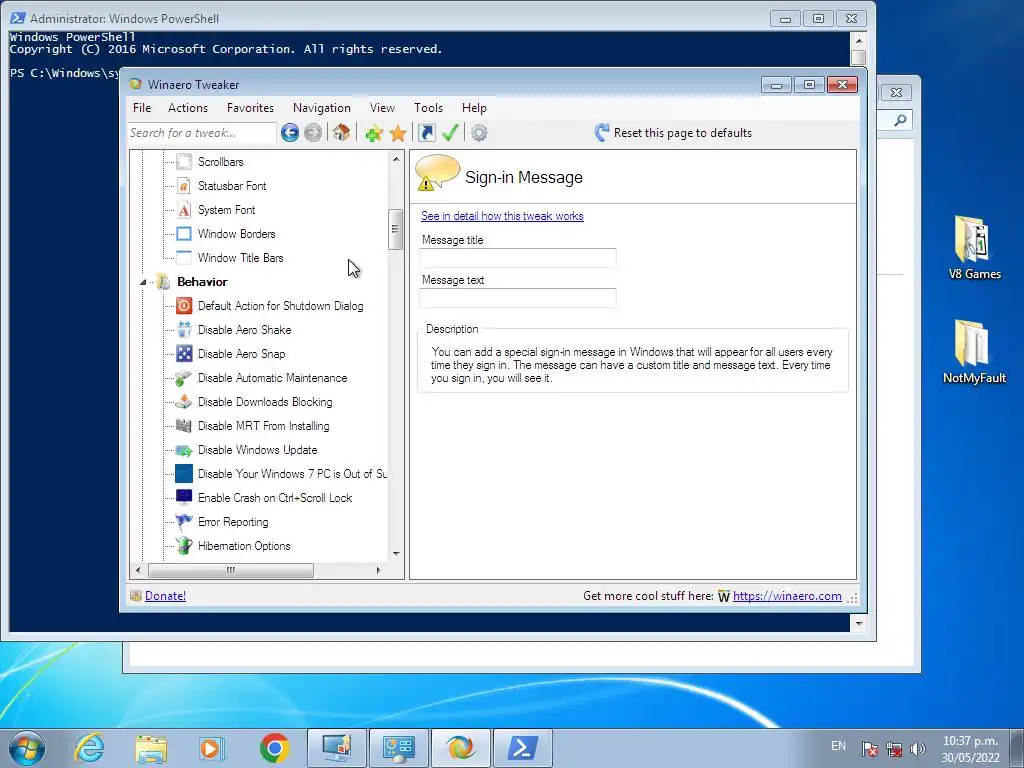The height and width of the screenshot is (768, 1024).
Task: Open the V8 Games desktop folder
Action: pos(974,248)
